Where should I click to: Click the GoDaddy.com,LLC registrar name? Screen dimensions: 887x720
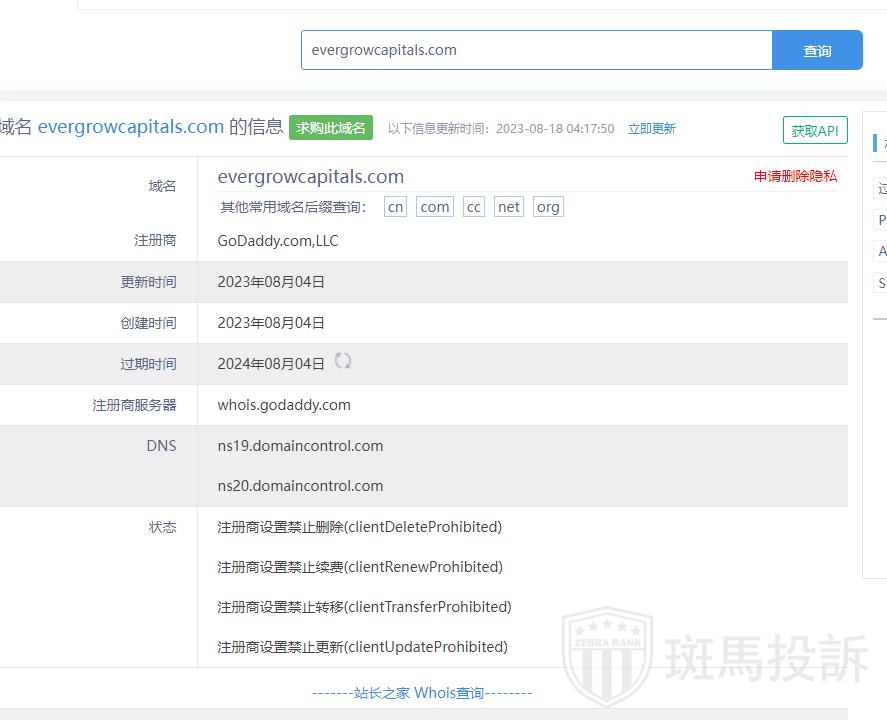278,241
